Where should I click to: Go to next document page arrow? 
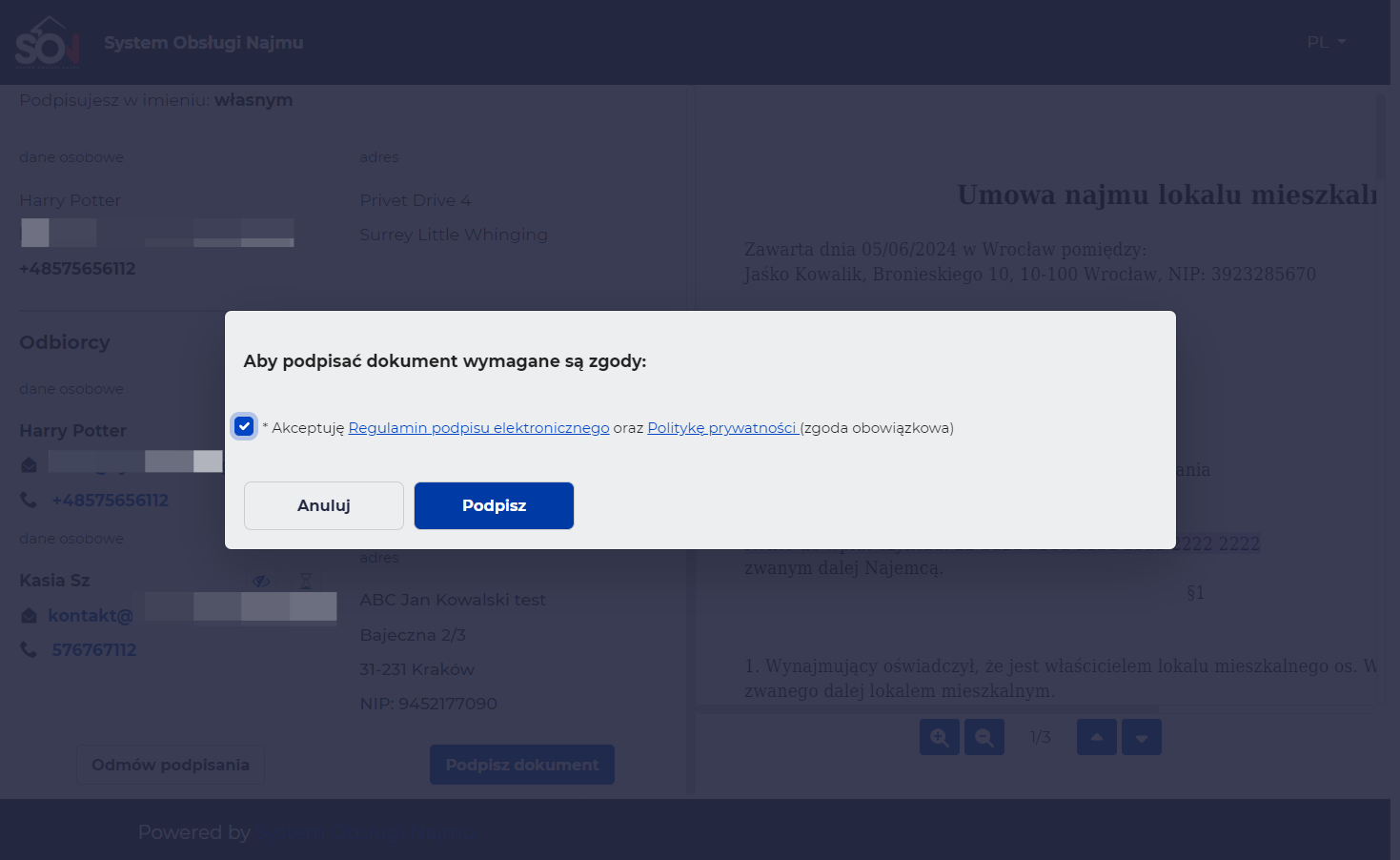1142,737
